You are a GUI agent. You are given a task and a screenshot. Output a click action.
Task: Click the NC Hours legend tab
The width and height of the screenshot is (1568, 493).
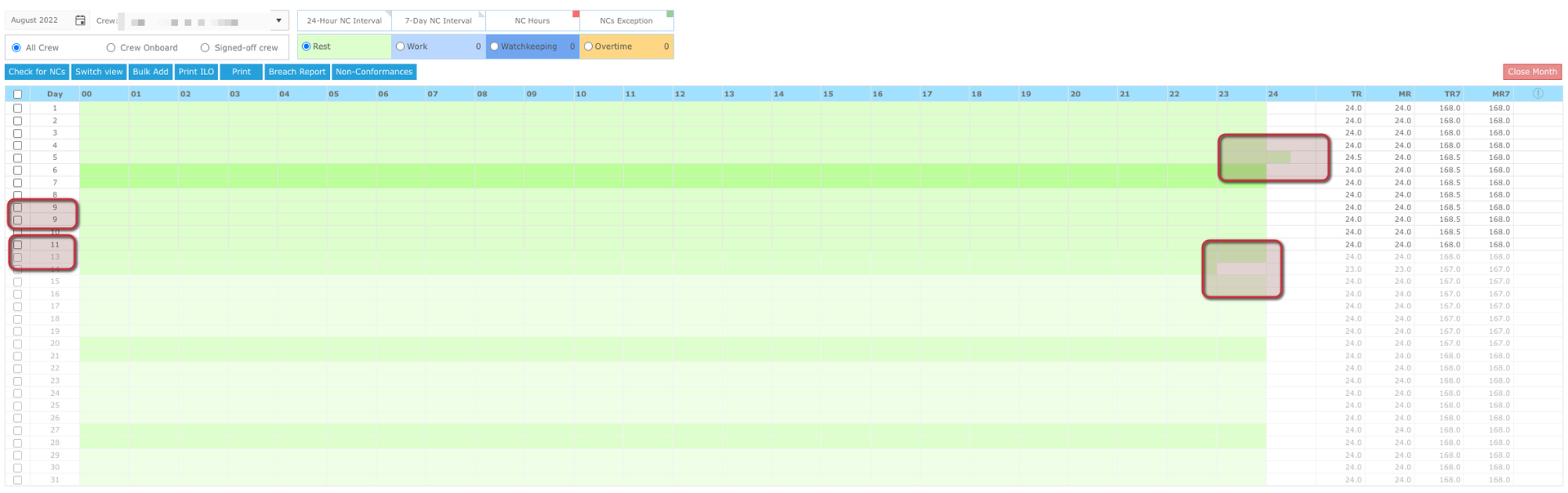532,20
